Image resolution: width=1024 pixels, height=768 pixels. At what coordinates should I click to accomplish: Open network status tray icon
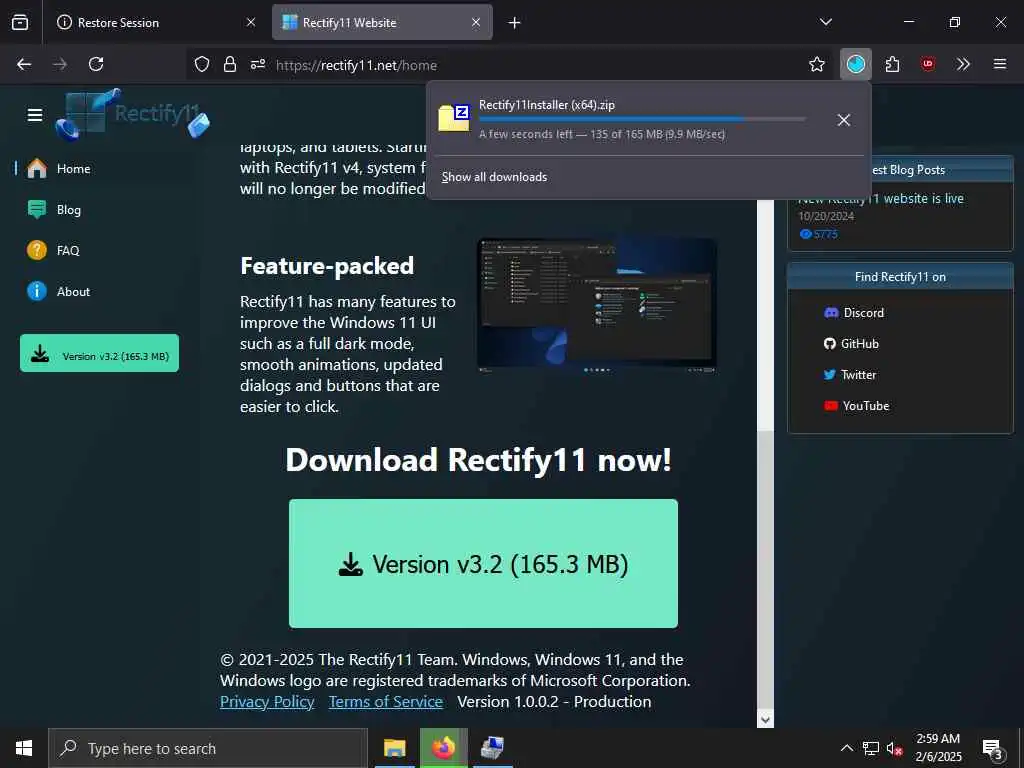871,748
